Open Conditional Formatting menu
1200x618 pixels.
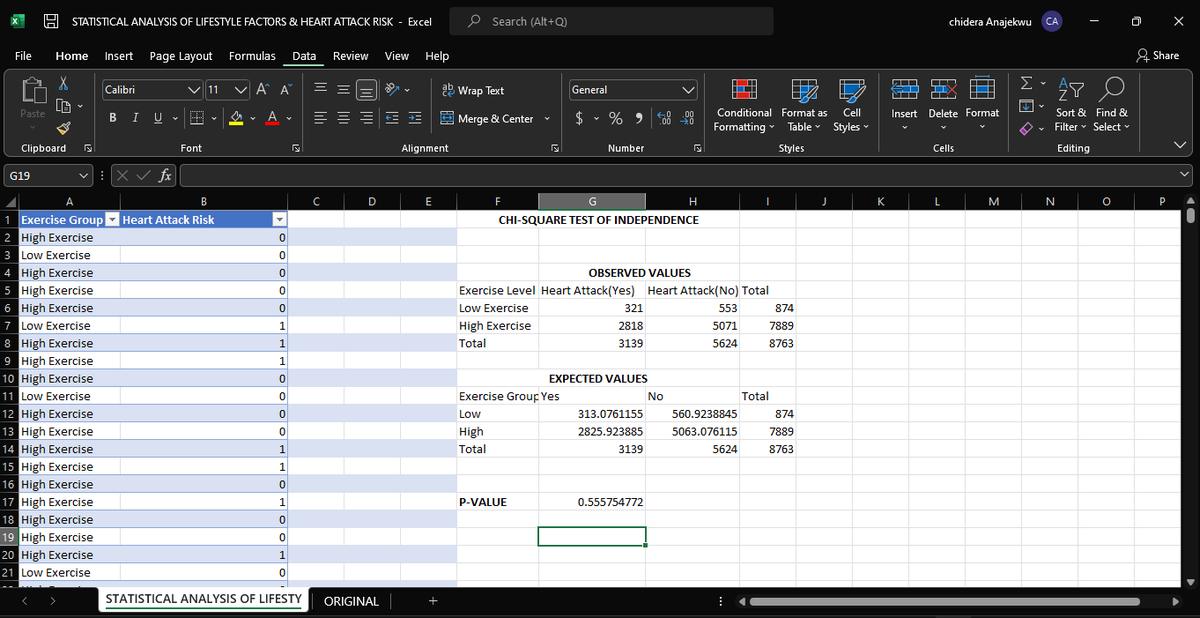click(x=744, y=106)
